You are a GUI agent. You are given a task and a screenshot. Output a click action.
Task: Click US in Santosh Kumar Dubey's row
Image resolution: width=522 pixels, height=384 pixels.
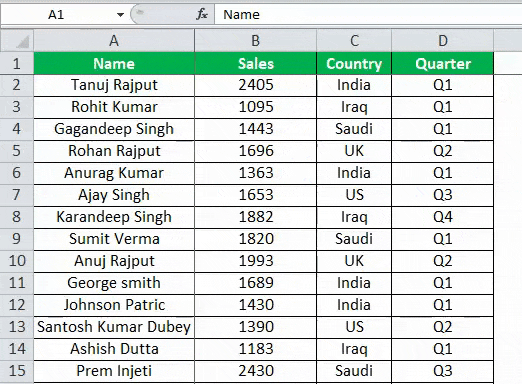click(x=354, y=327)
